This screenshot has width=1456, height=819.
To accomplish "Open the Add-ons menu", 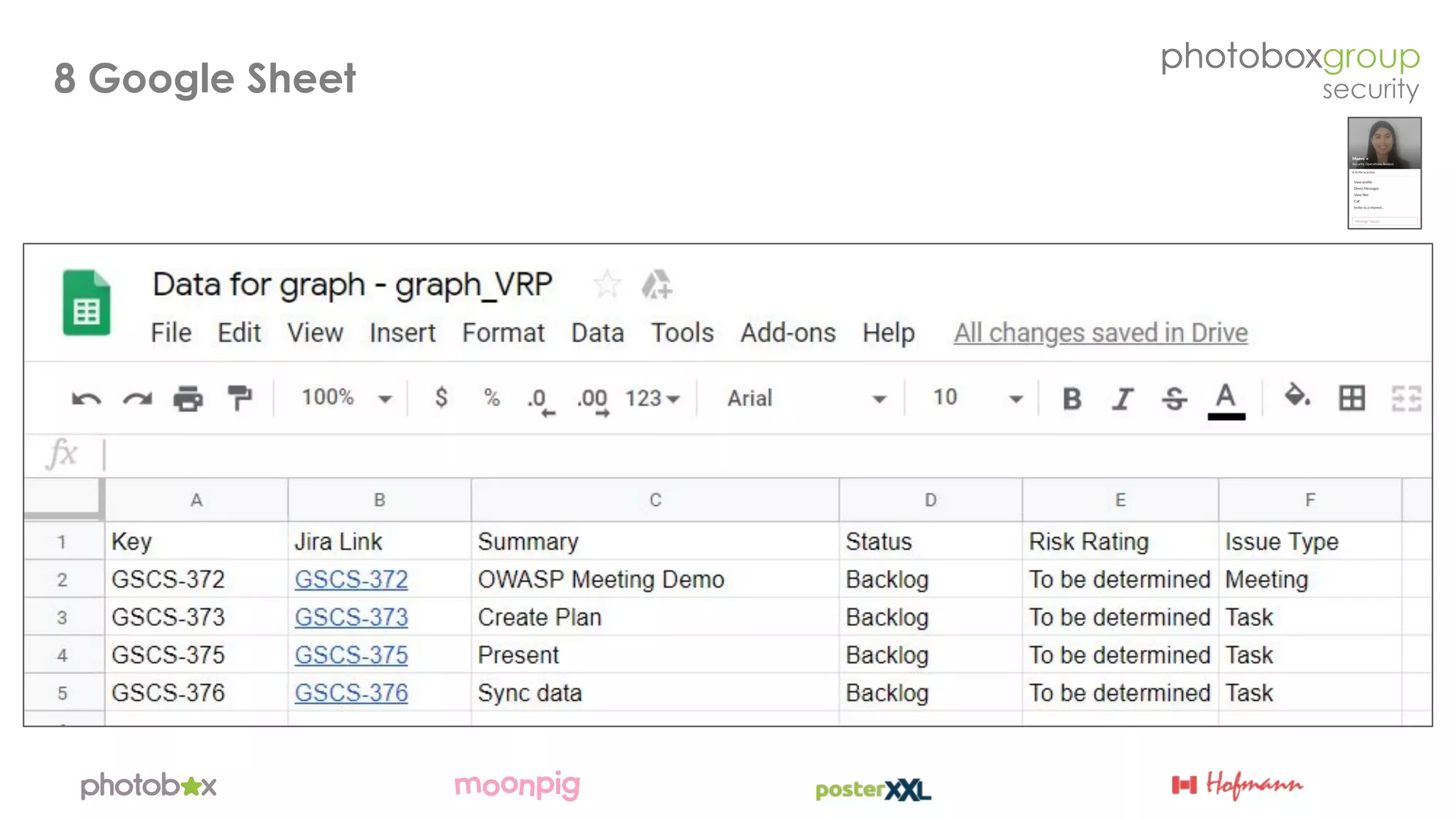I will 788,333.
